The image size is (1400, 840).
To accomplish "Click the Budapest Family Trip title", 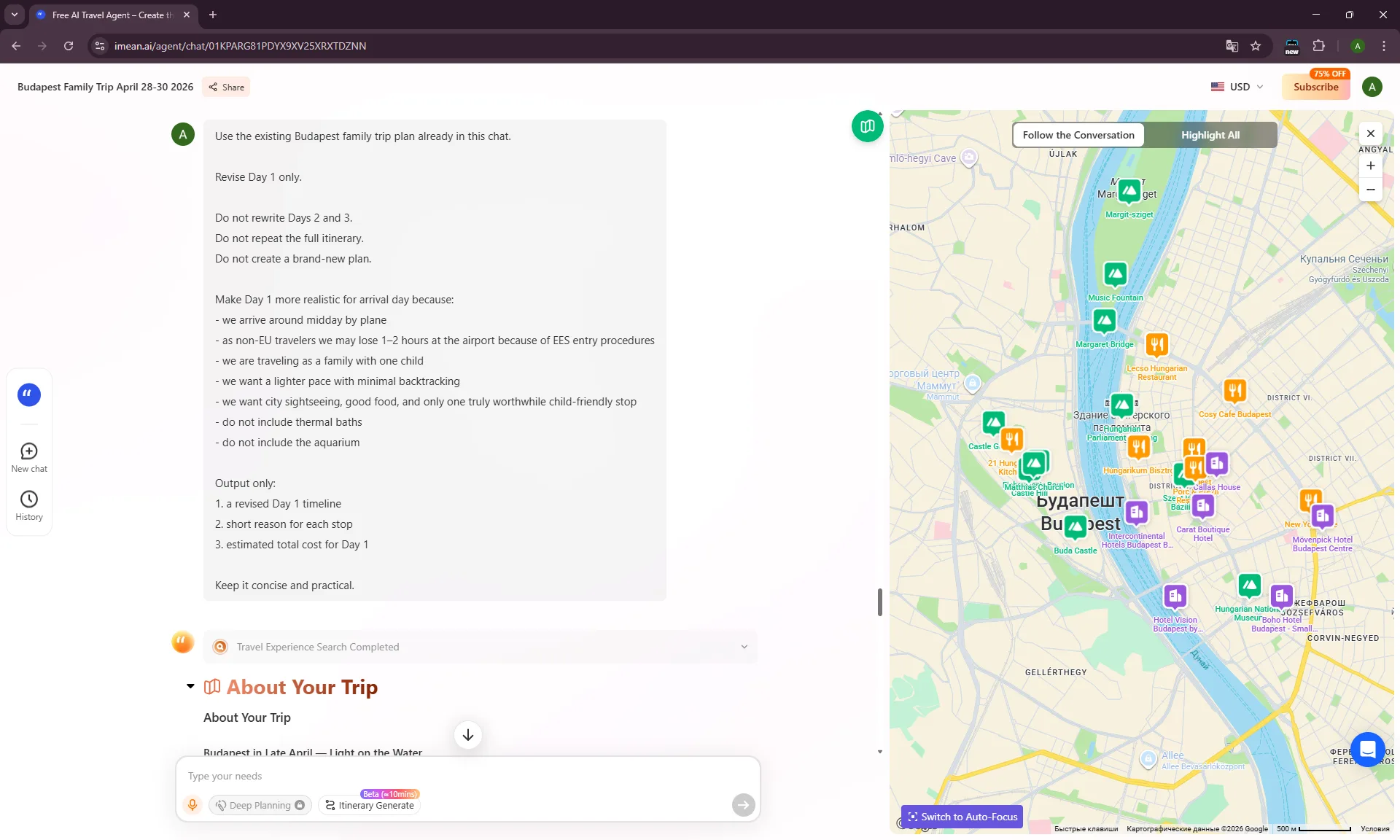I will click(106, 87).
